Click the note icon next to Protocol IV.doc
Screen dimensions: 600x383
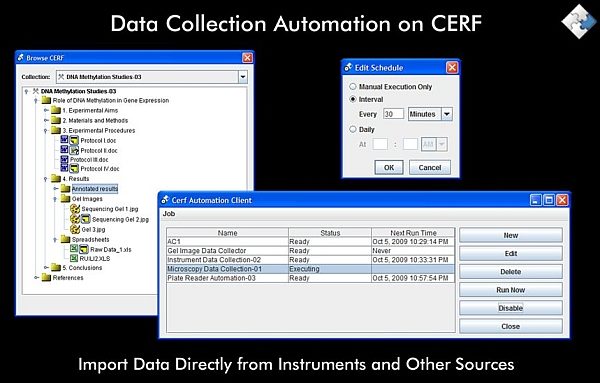point(74,168)
